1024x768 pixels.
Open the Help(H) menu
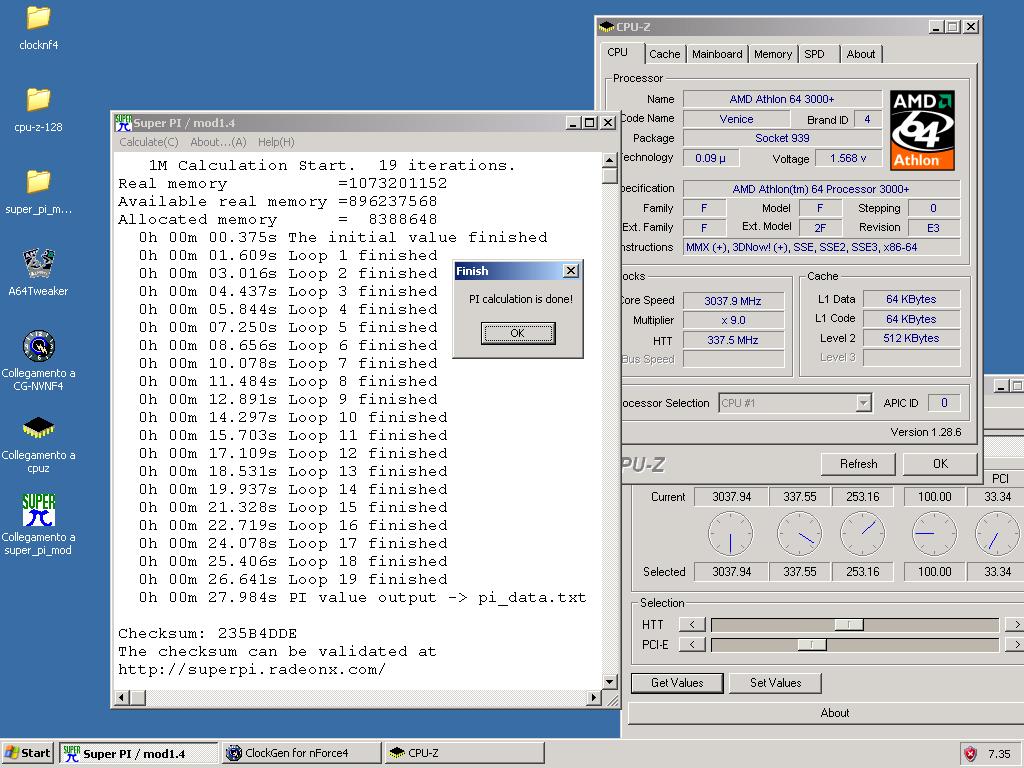tap(276, 142)
